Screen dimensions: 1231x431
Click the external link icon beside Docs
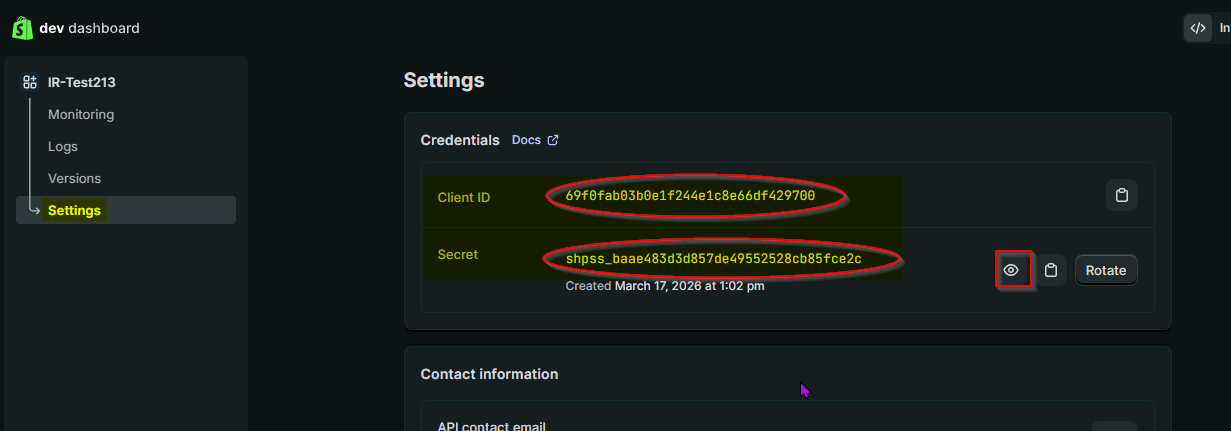click(x=553, y=140)
